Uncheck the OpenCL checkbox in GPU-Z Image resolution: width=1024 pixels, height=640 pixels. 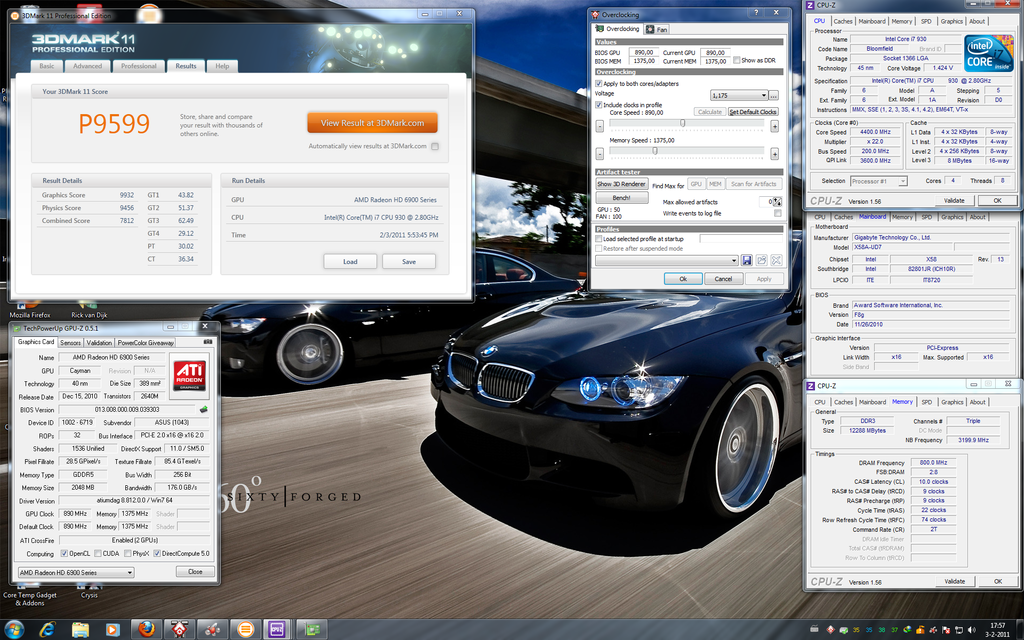(65, 553)
